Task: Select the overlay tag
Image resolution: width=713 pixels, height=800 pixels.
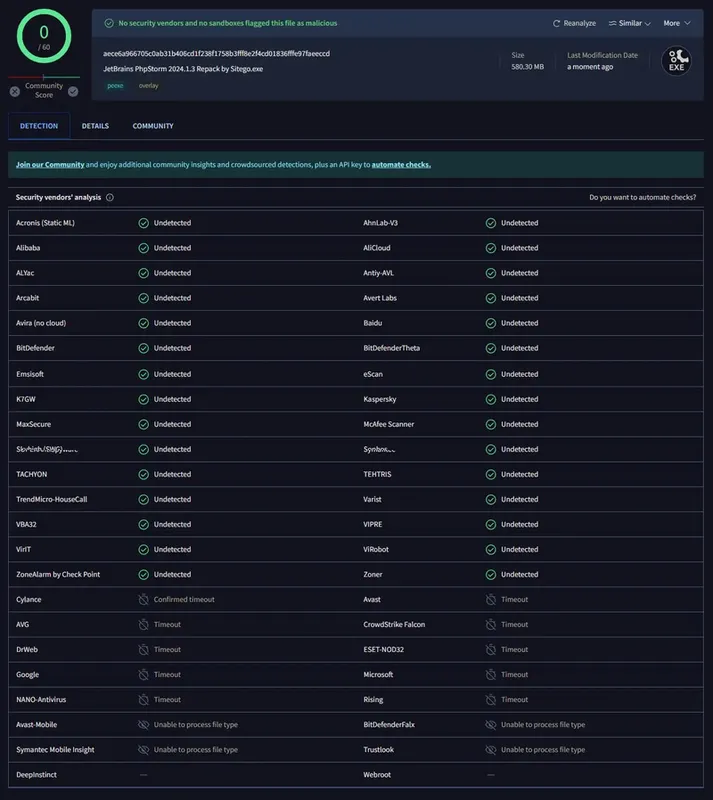Action: click(149, 86)
